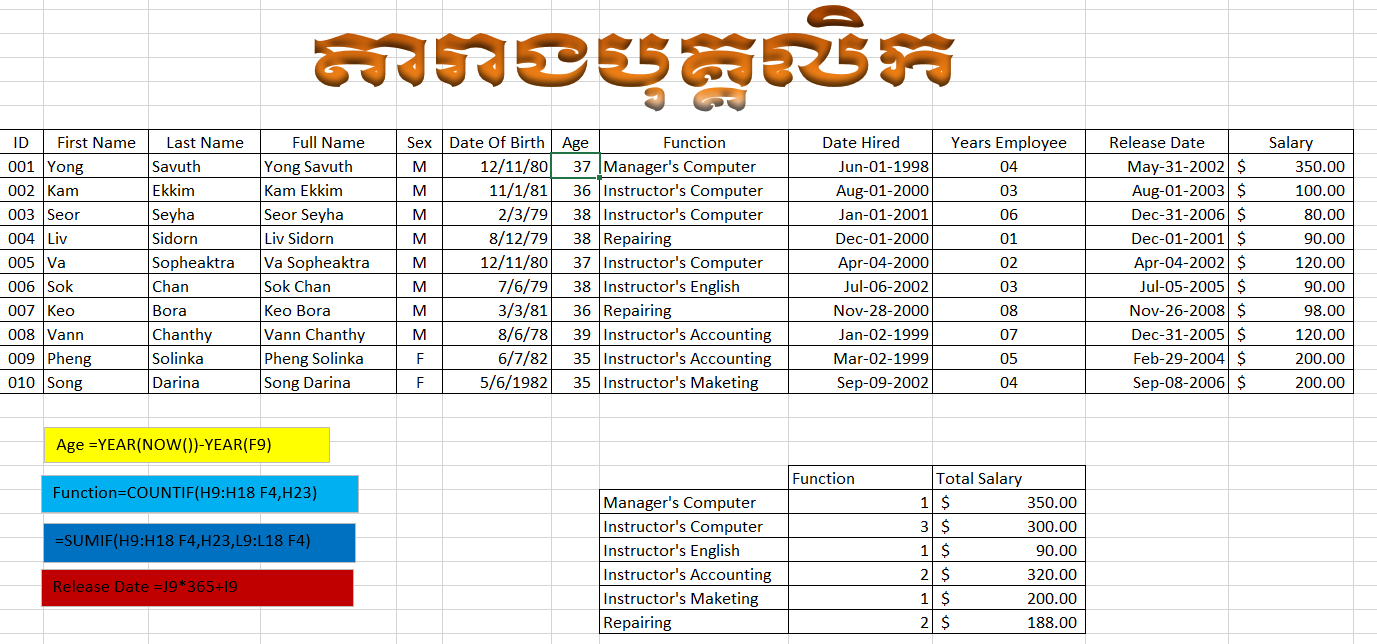Select full name cell Liv Sidorn

[x=328, y=238]
